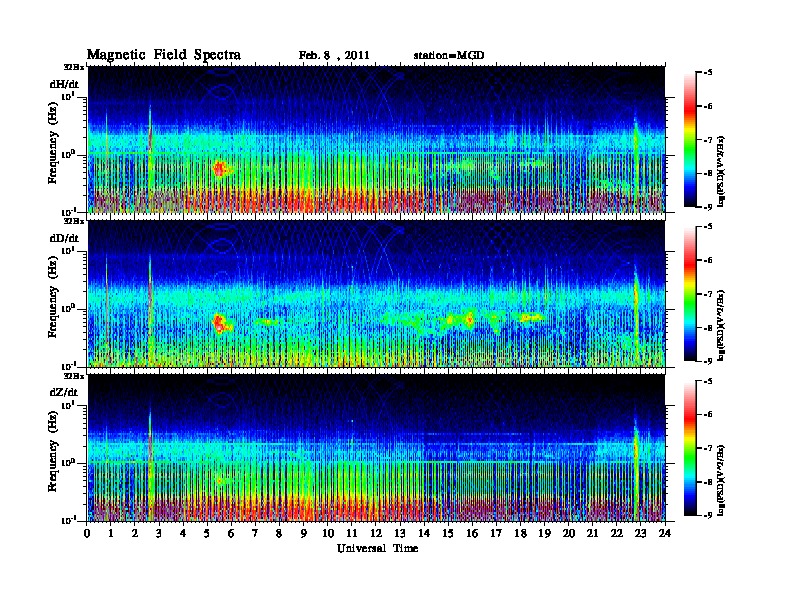The image size is (792, 612).
Task: Click hour "23" on the Universal Time axis
Action: click(x=641, y=533)
